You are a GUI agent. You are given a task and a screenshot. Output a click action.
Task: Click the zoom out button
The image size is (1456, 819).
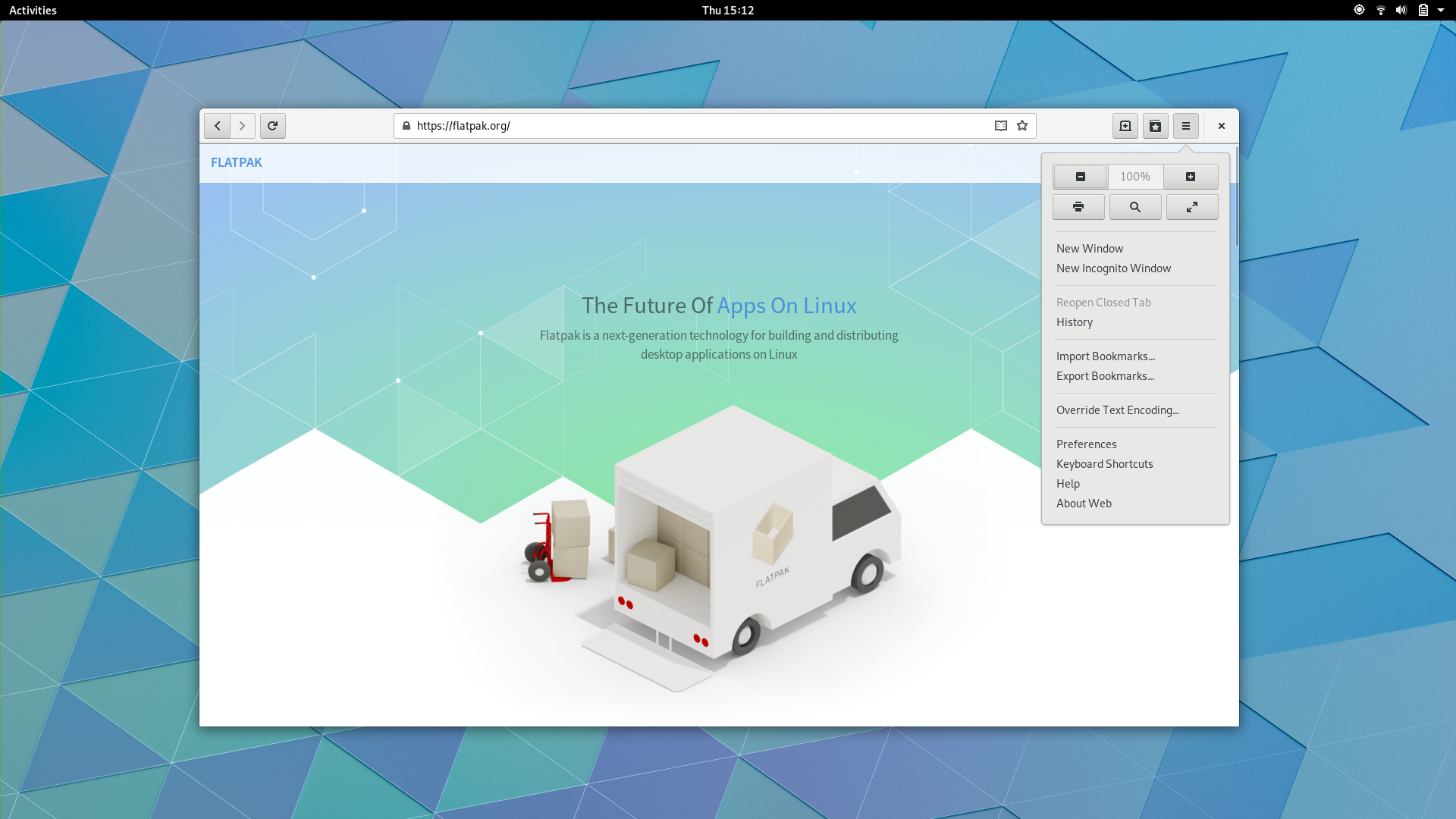coord(1079,177)
